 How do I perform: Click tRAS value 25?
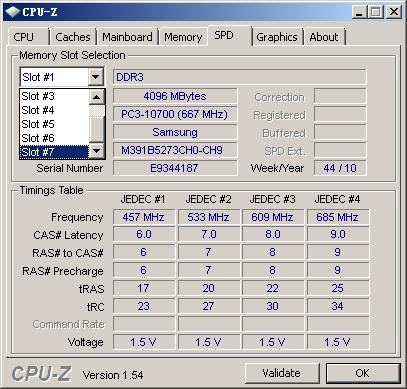point(338,288)
